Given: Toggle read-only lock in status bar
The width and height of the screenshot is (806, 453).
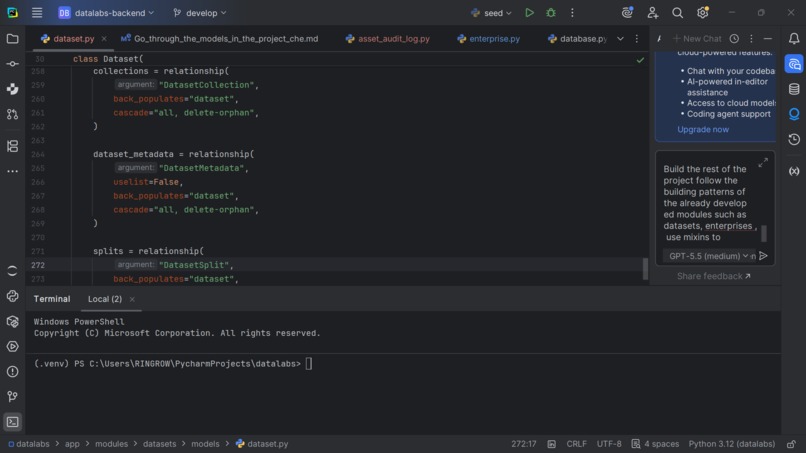Looking at the screenshot, I should tap(791, 444).
